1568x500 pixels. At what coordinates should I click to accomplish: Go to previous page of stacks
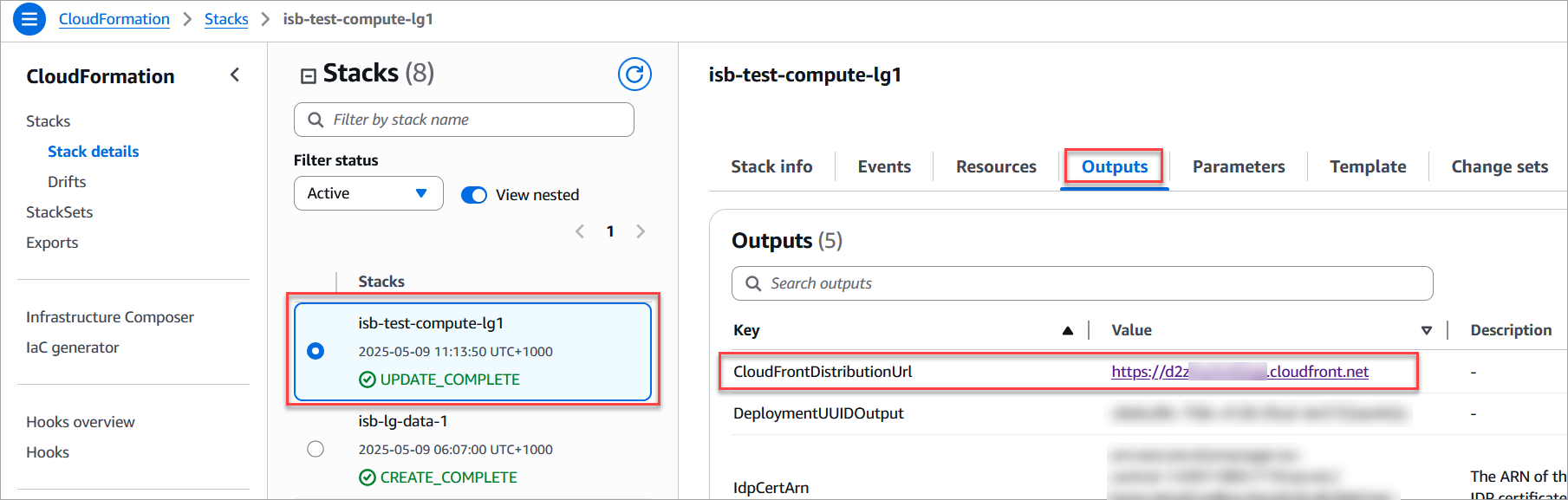pos(580,231)
